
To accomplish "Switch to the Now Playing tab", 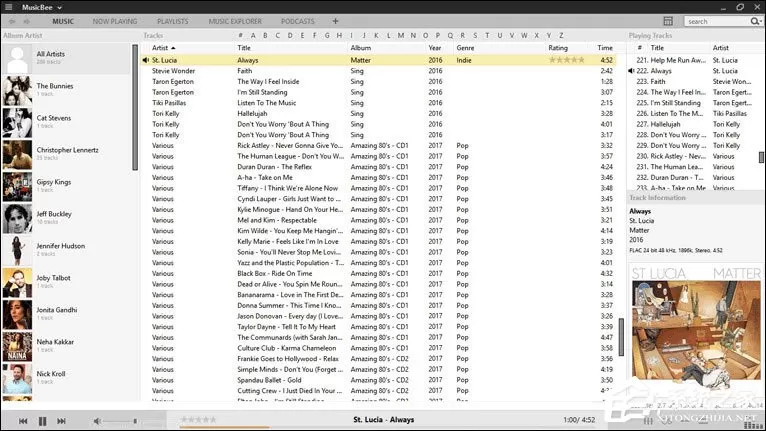I will tap(115, 21).
